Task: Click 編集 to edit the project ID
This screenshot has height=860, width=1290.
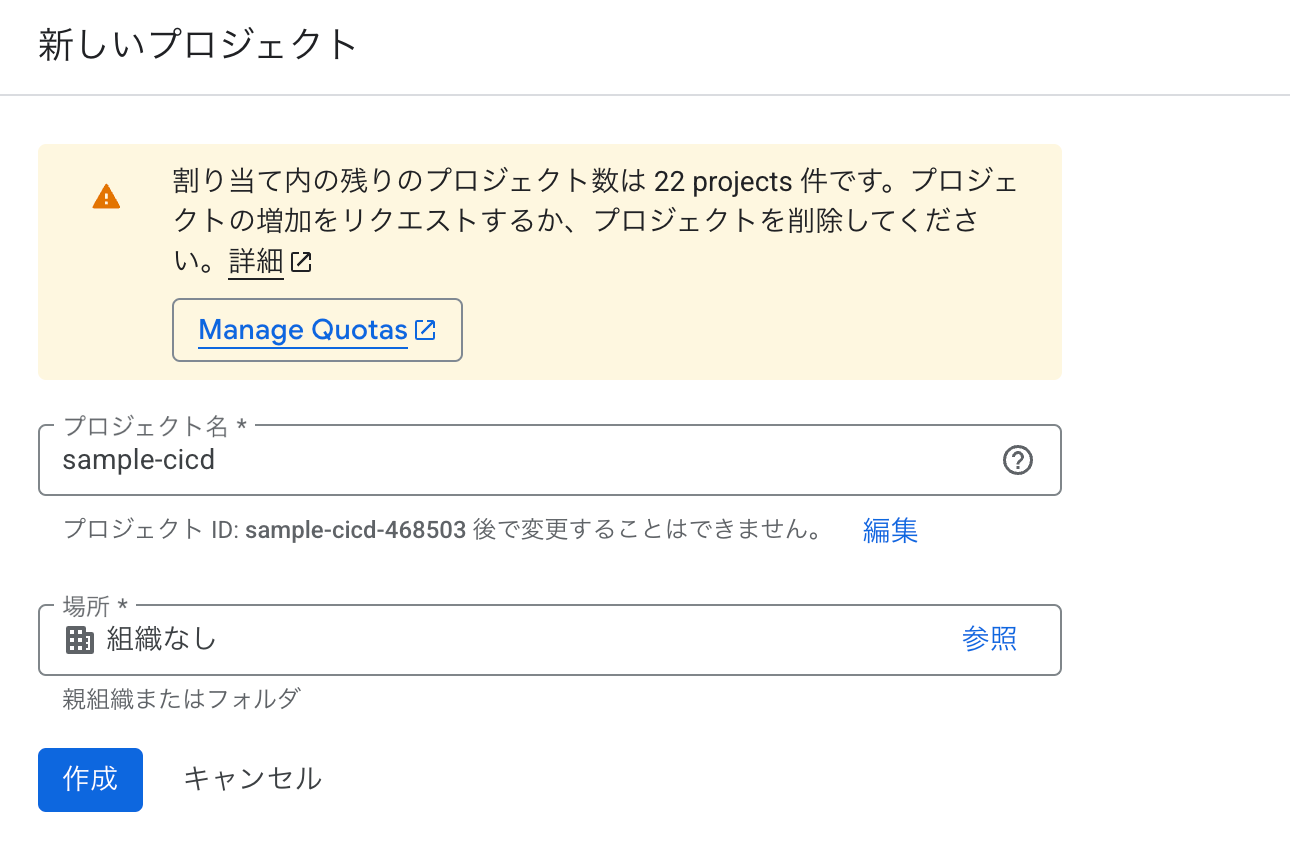Action: 890,530
